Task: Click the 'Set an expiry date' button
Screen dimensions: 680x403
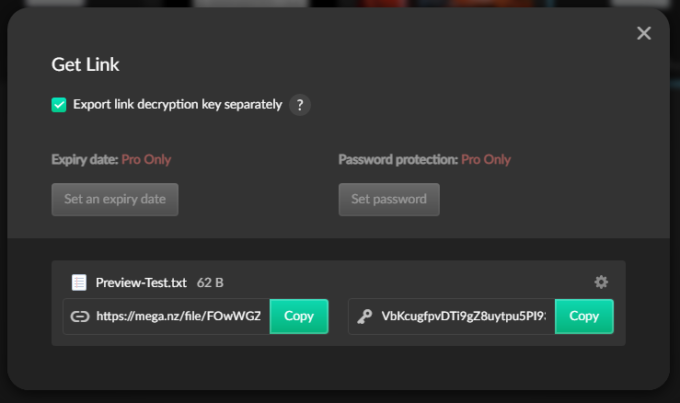Action: click(x=115, y=199)
